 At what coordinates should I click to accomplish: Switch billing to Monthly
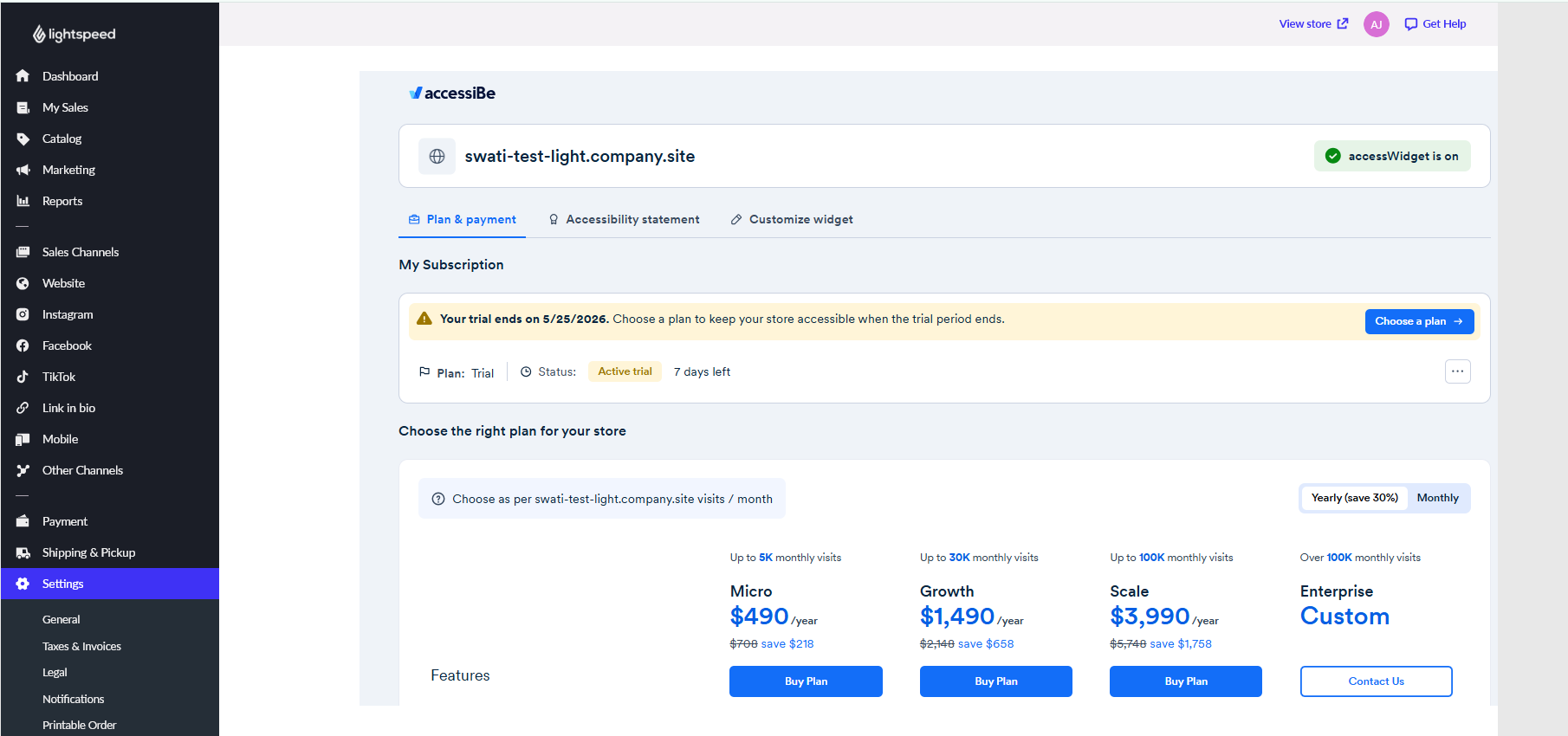click(x=1437, y=498)
